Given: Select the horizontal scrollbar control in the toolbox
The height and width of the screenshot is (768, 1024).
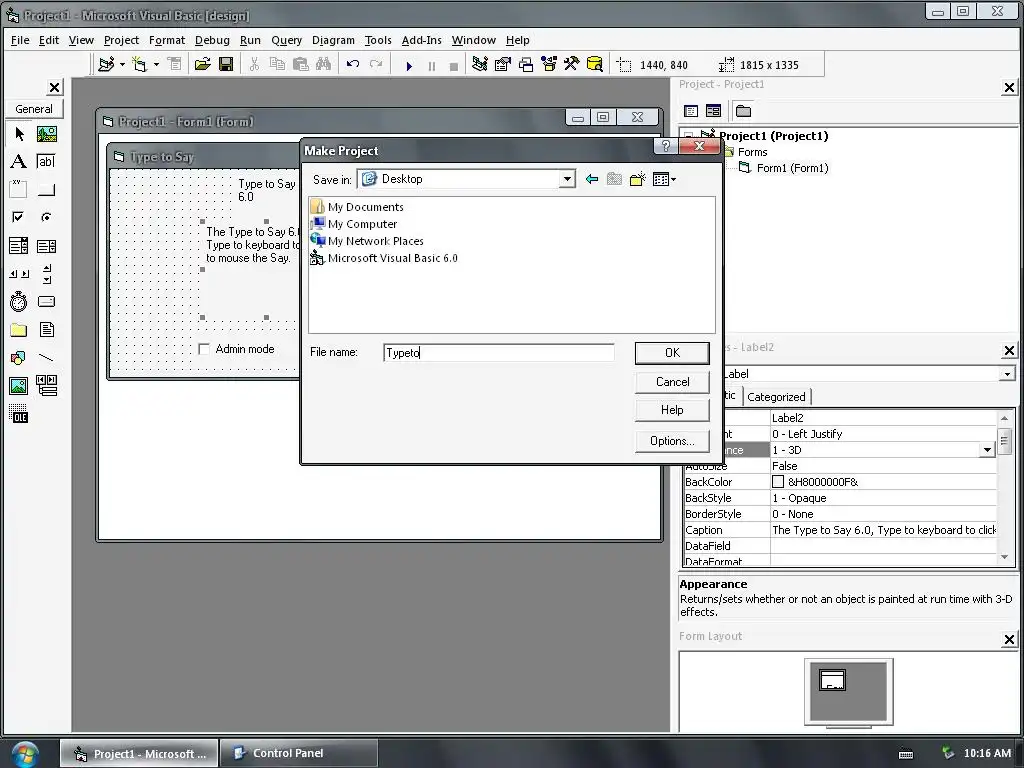Looking at the screenshot, I should pyautogui.click(x=19, y=274).
